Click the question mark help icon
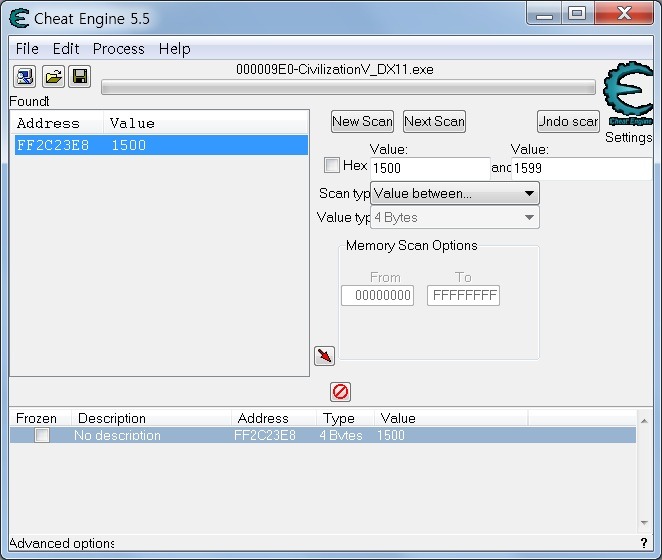The height and width of the screenshot is (560, 662). [643, 543]
